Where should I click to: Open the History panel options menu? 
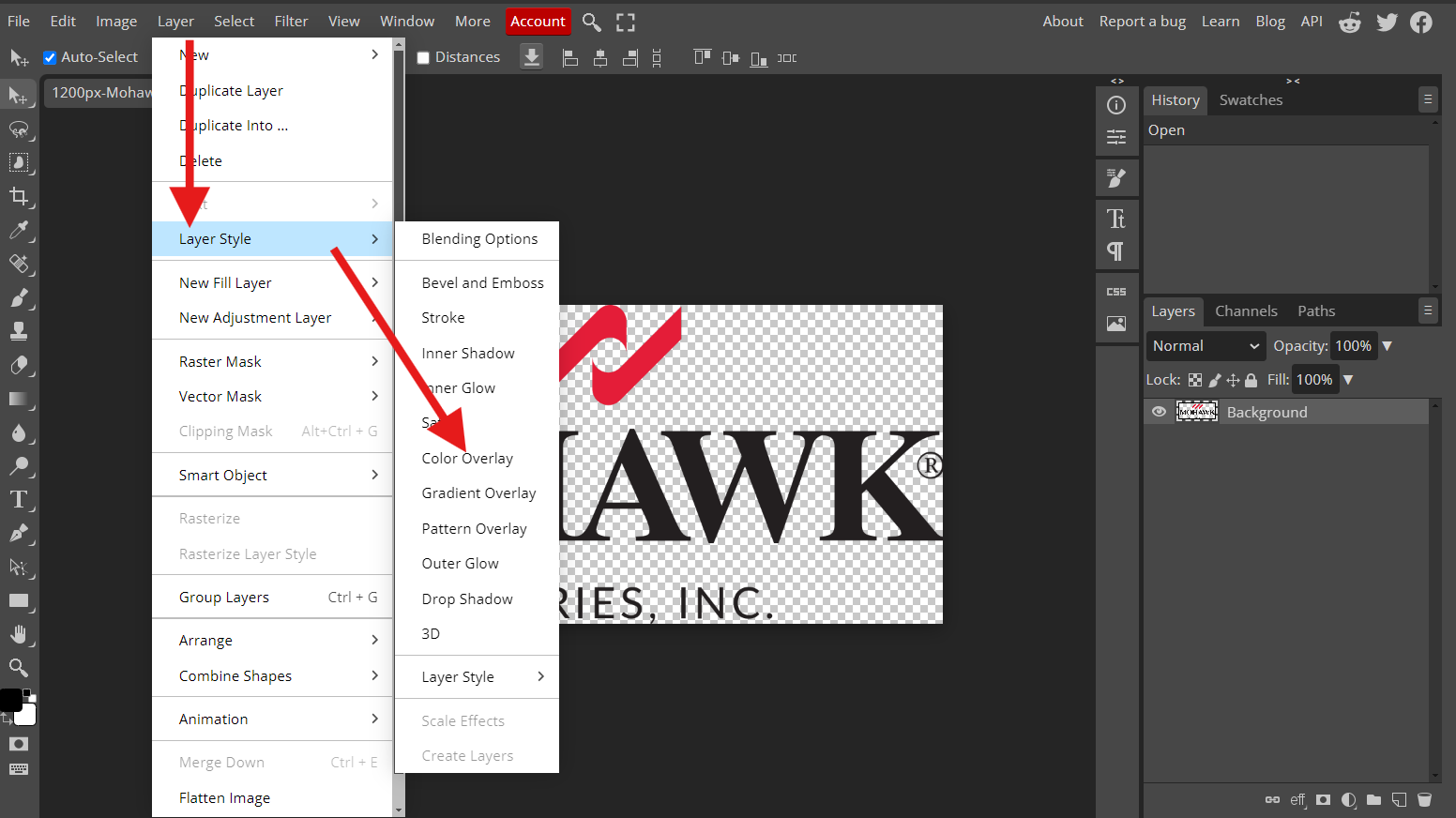[1428, 99]
